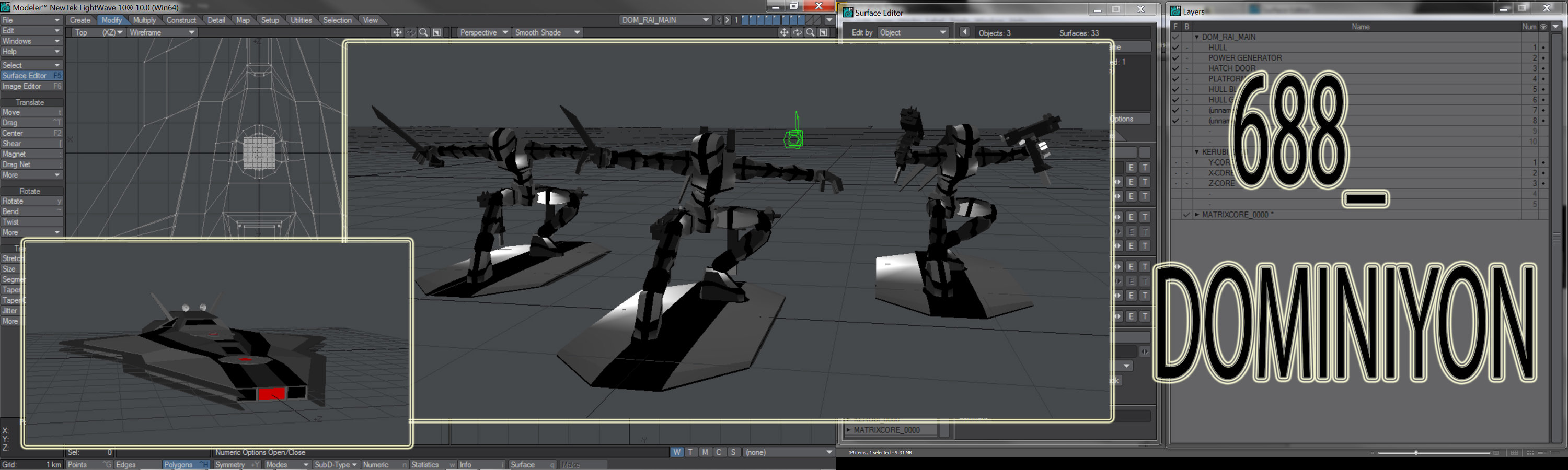Viewport: 1568px width, 470px height.
Task: Select the Move tool
Action: [x=32, y=112]
